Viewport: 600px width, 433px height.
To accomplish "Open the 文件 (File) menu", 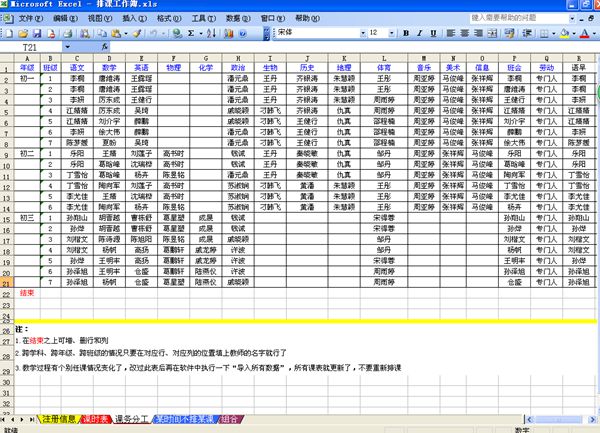I will coord(31,18).
